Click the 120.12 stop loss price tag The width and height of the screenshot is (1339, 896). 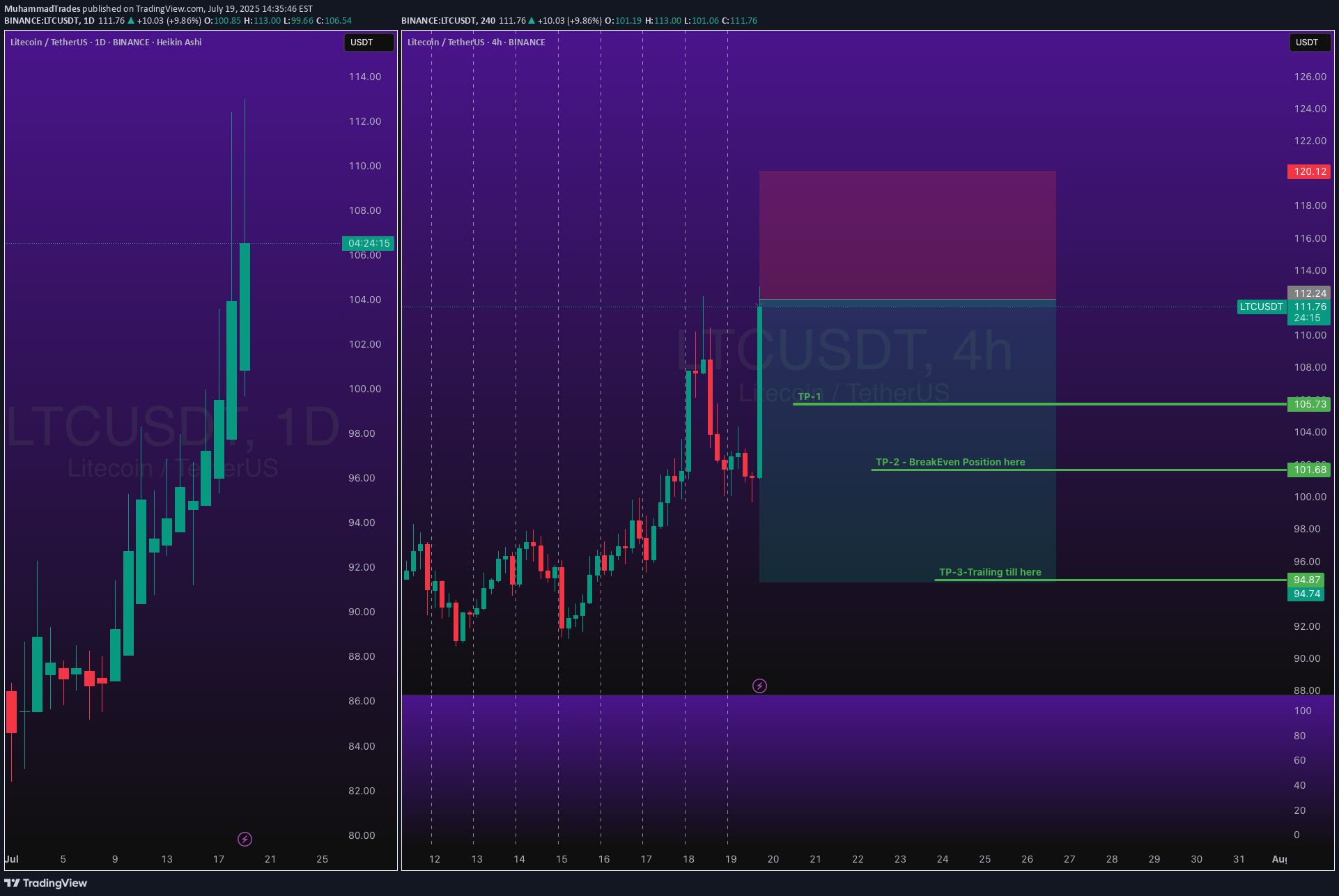(x=1309, y=171)
